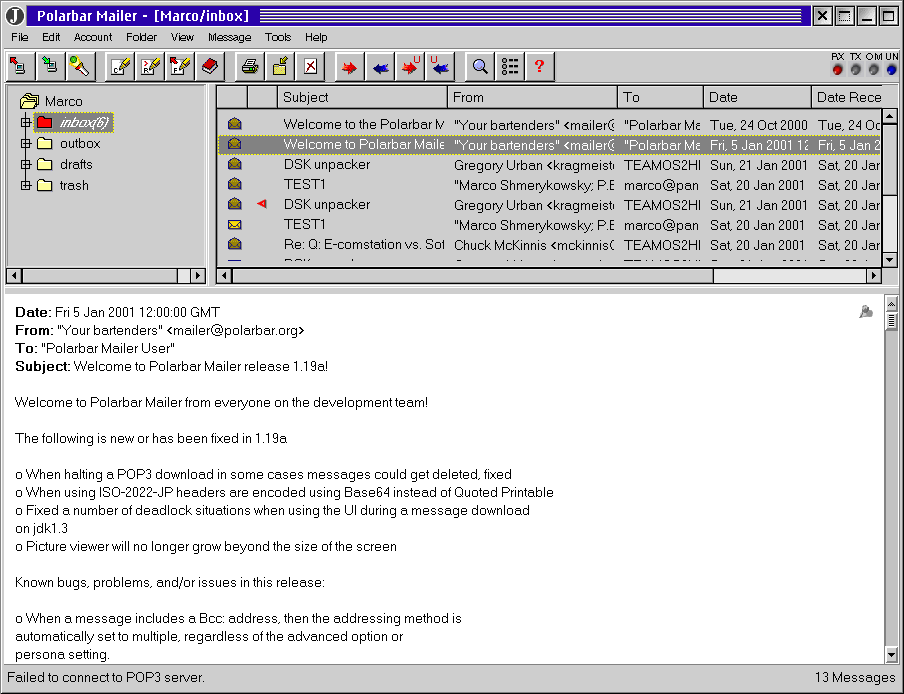Expand the trash folder tree node
Image resolution: width=904 pixels, height=694 pixels.
[x=25, y=185]
